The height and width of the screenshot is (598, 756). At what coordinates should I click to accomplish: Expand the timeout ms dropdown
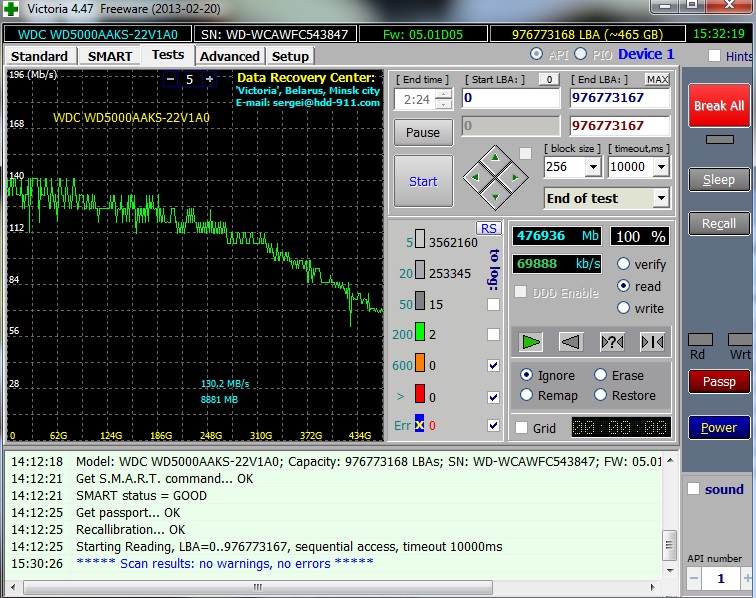(661, 167)
